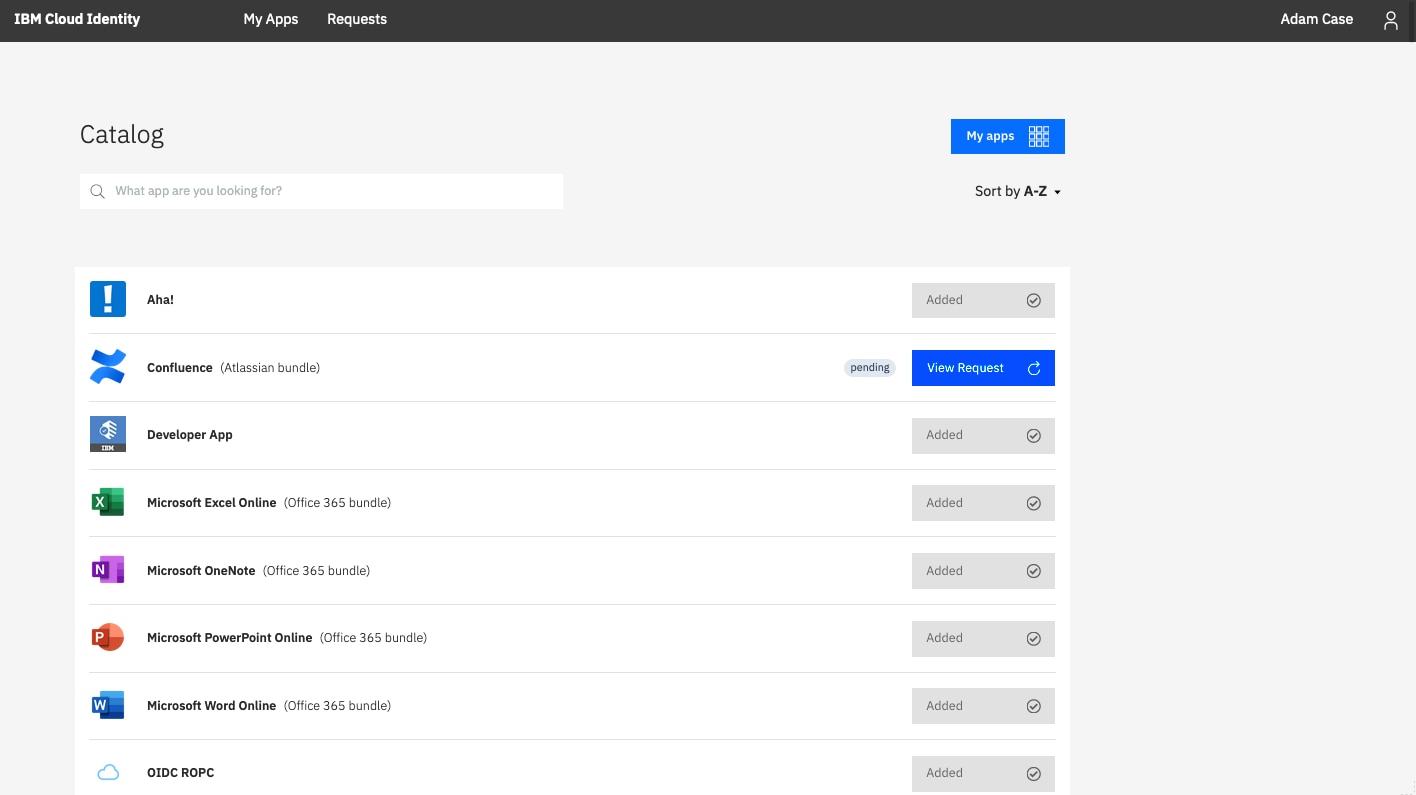Click the checkmark icon in Aha! row
This screenshot has height=795, width=1416.
pos(1034,300)
